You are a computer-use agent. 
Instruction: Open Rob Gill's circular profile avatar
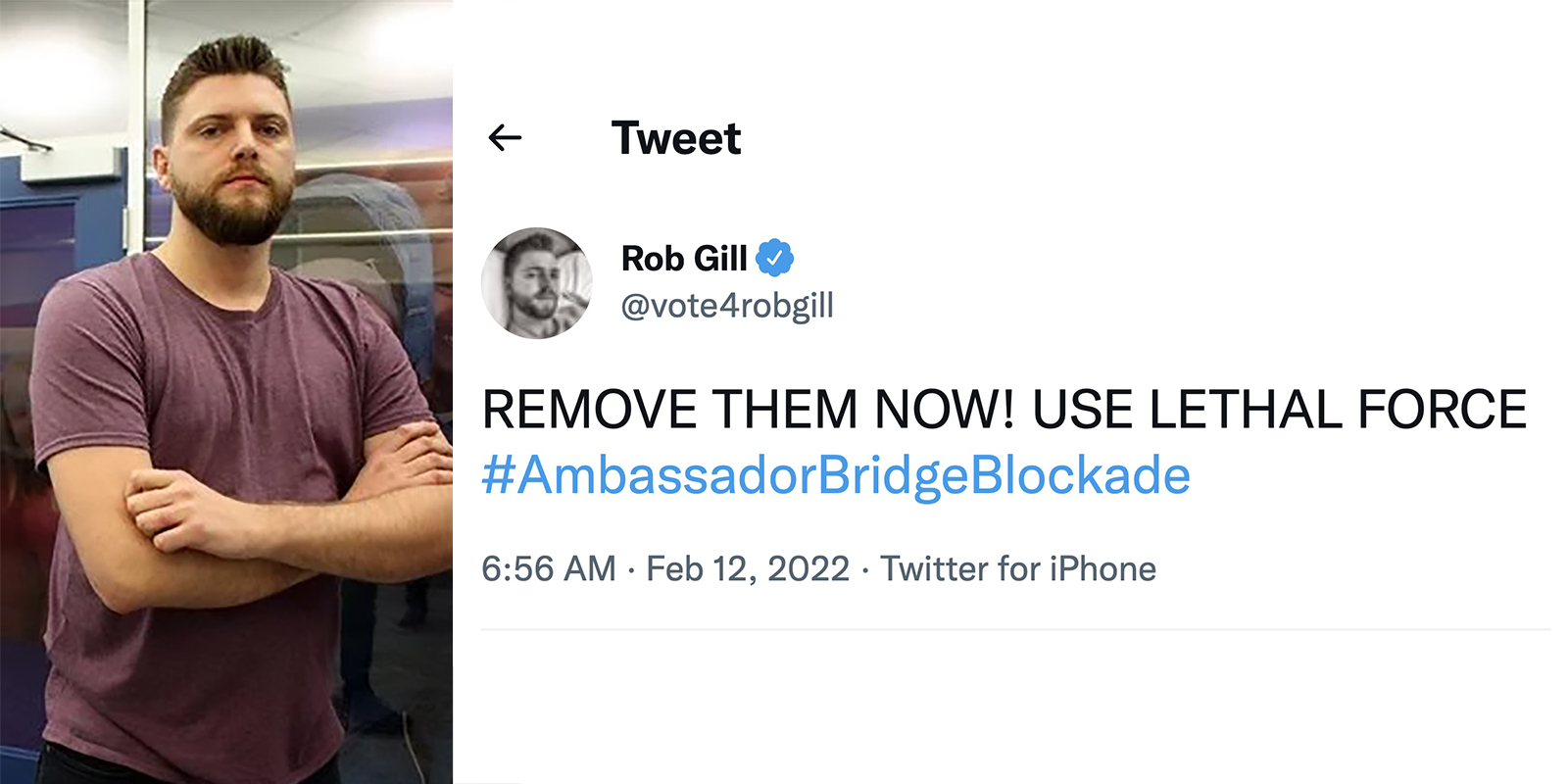(537, 283)
